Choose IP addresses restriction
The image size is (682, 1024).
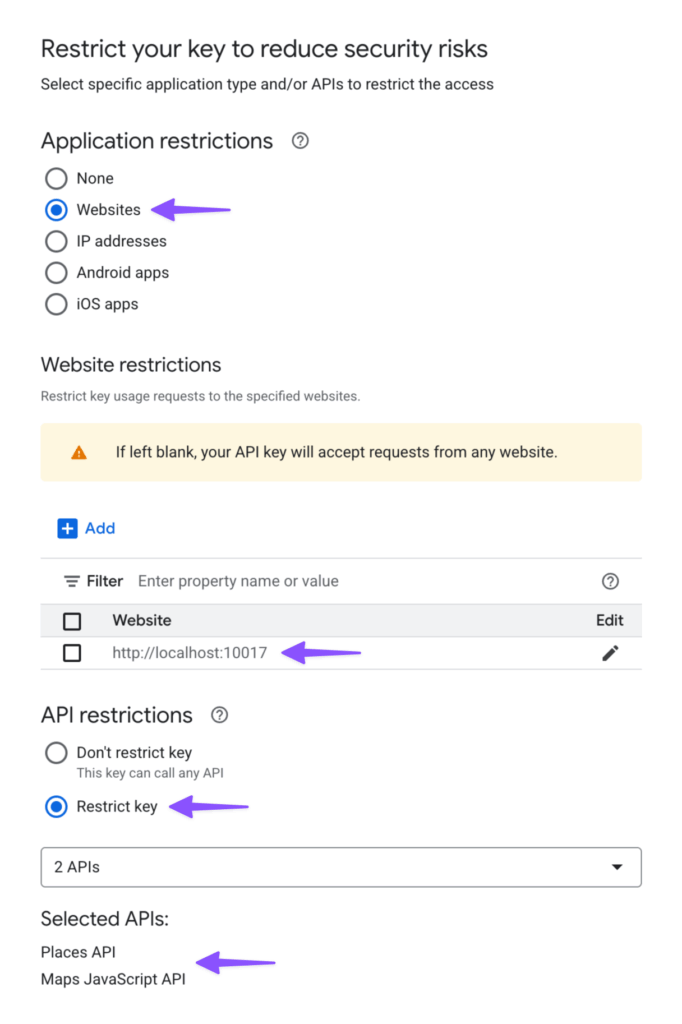[x=57, y=241]
